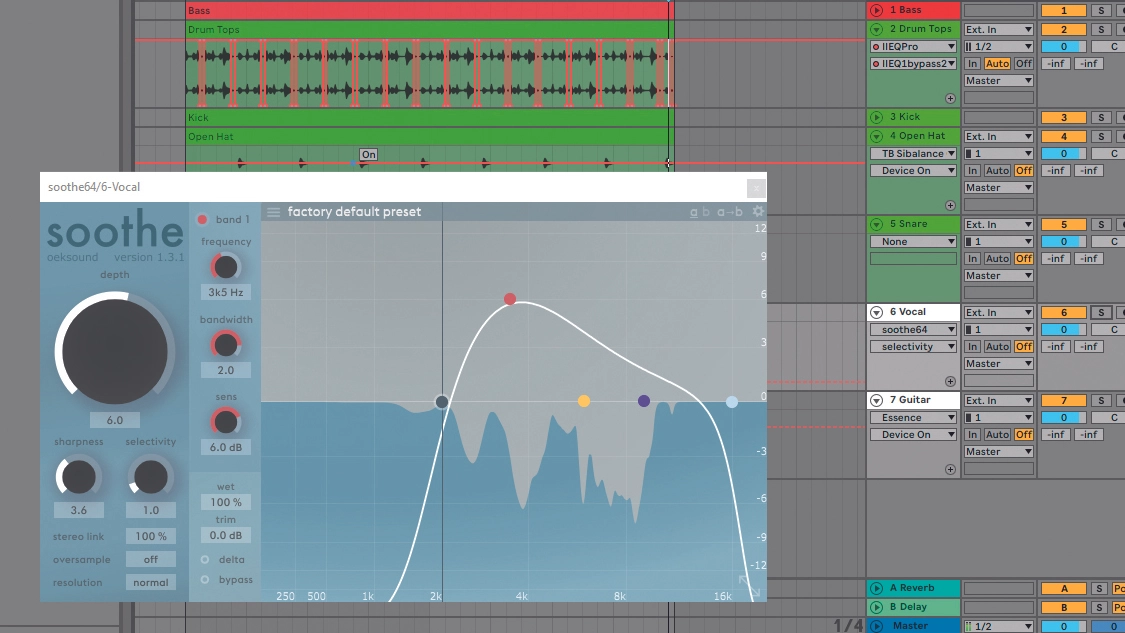Copy state A to B in soothe

coord(730,212)
